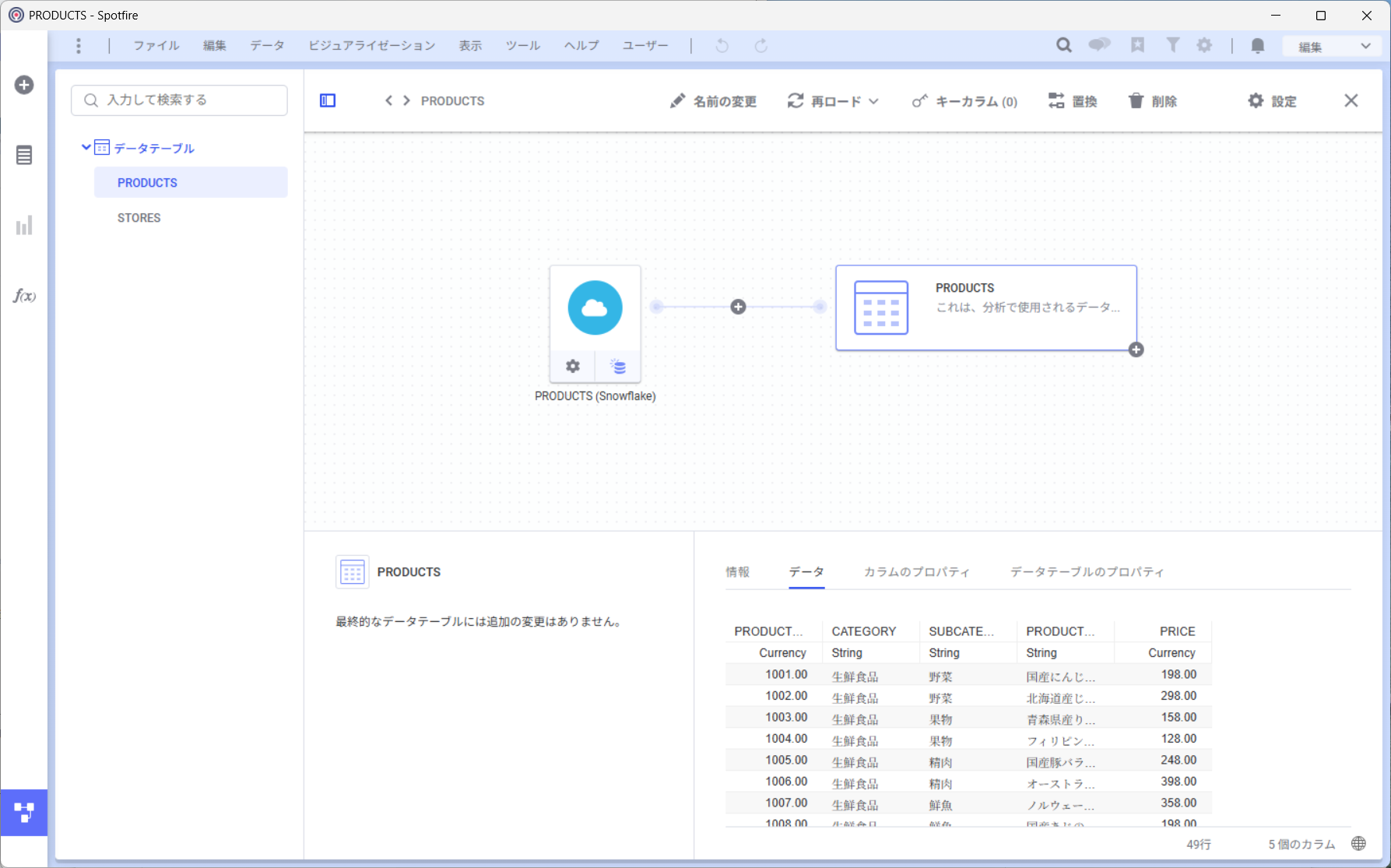Open the collaboration chat bubble icon

pos(1099,45)
